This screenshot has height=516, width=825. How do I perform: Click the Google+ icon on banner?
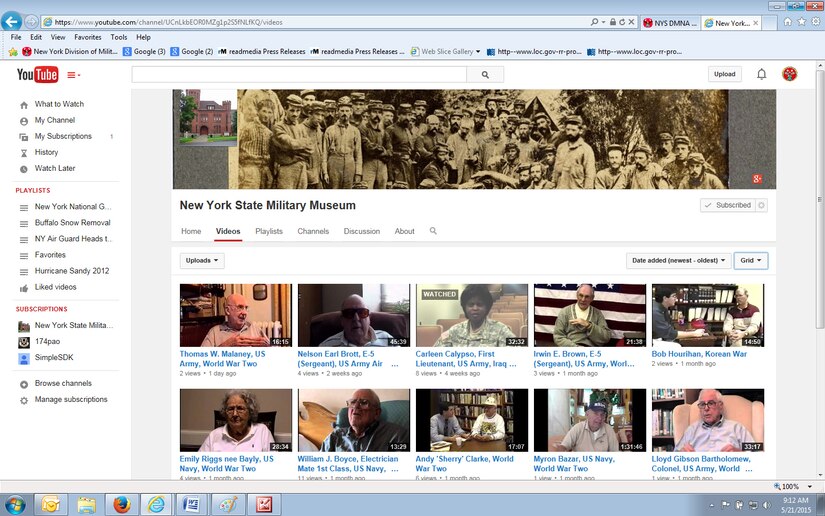point(757,178)
